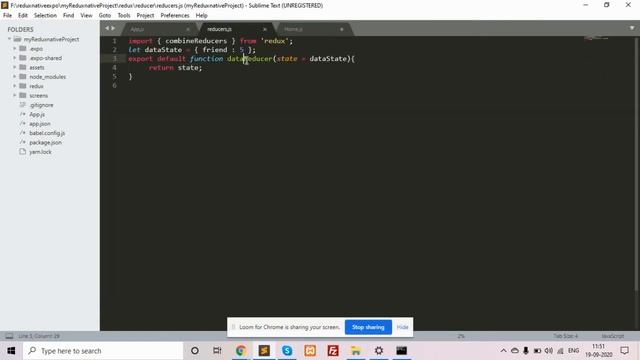This screenshot has width=640, height=360.
Task: Go to next tab using right arrow
Action: [113, 28]
